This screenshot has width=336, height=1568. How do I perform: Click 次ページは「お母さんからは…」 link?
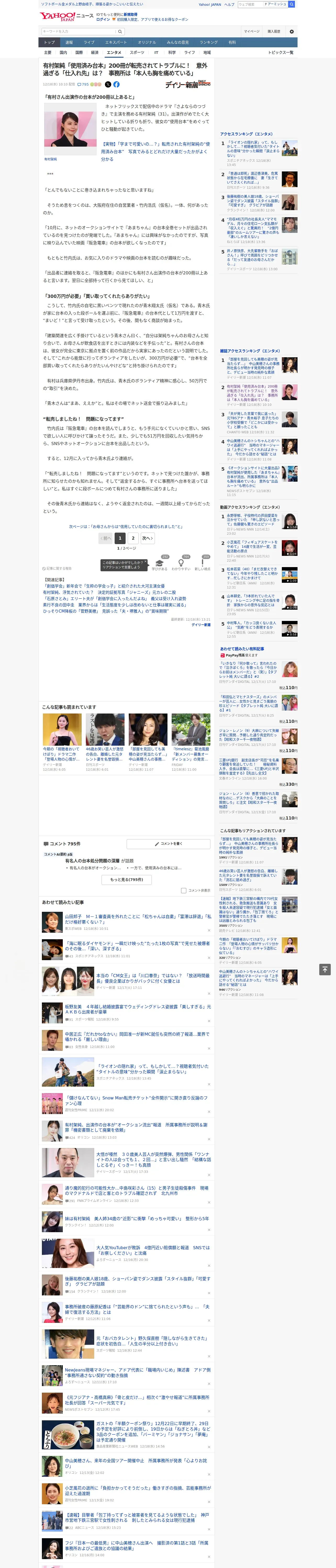coord(126,527)
